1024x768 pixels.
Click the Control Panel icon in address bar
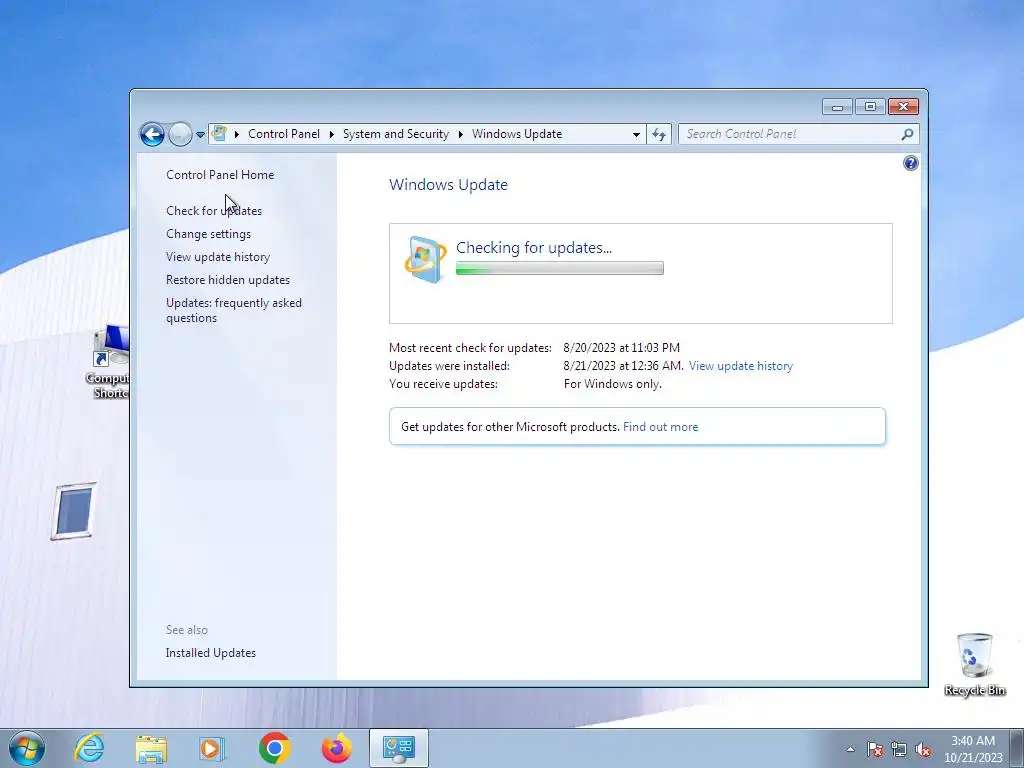[219, 133]
